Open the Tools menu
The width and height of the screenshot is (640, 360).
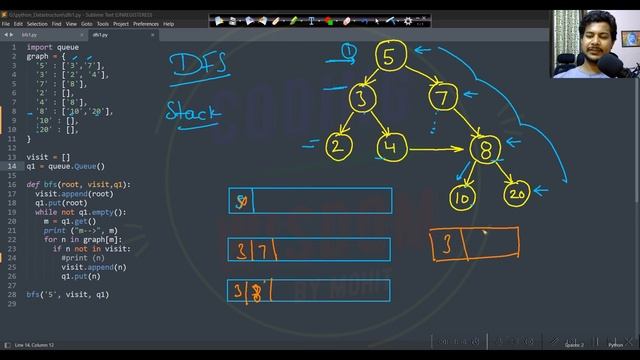[x=103, y=24]
